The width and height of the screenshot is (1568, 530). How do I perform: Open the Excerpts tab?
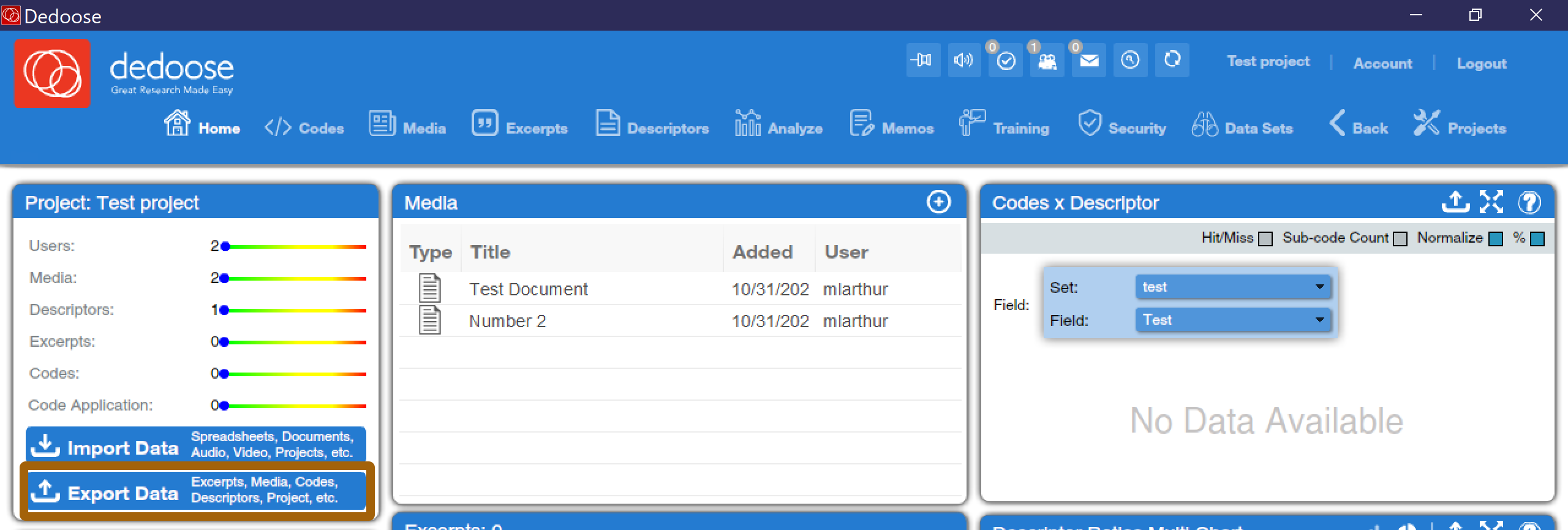coord(520,124)
